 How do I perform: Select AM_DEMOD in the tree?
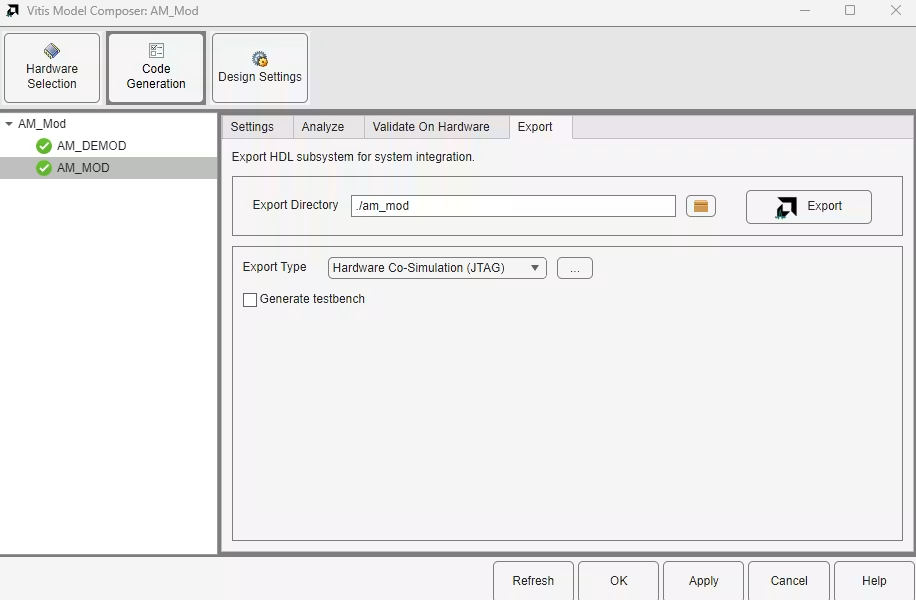click(109, 146)
